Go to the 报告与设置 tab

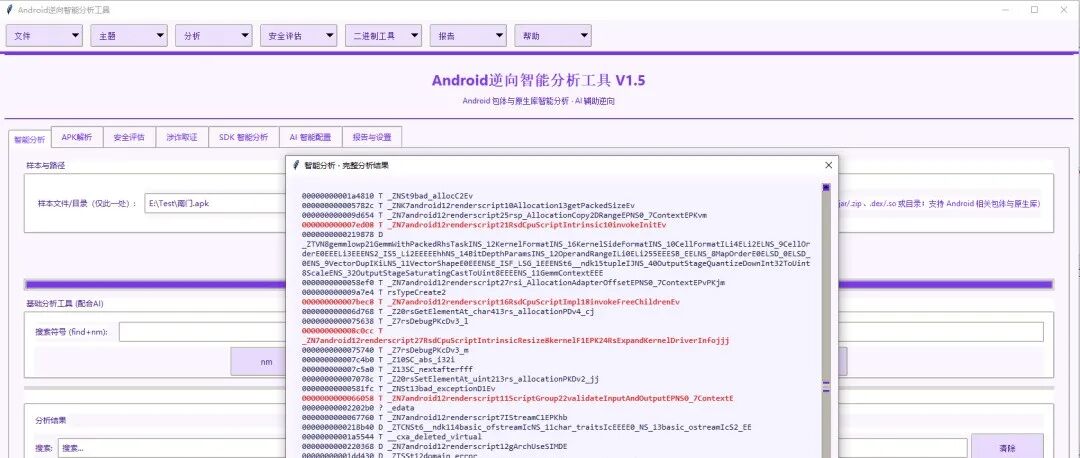pyautogui.click(x=372, y=137)
